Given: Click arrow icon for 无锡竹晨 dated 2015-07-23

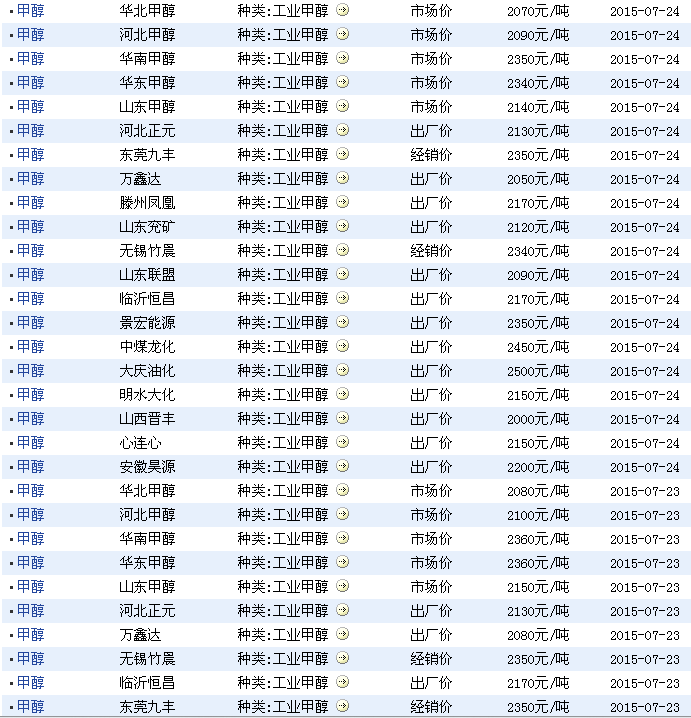Looking at the screenshot, I should [x=343, y=658].
